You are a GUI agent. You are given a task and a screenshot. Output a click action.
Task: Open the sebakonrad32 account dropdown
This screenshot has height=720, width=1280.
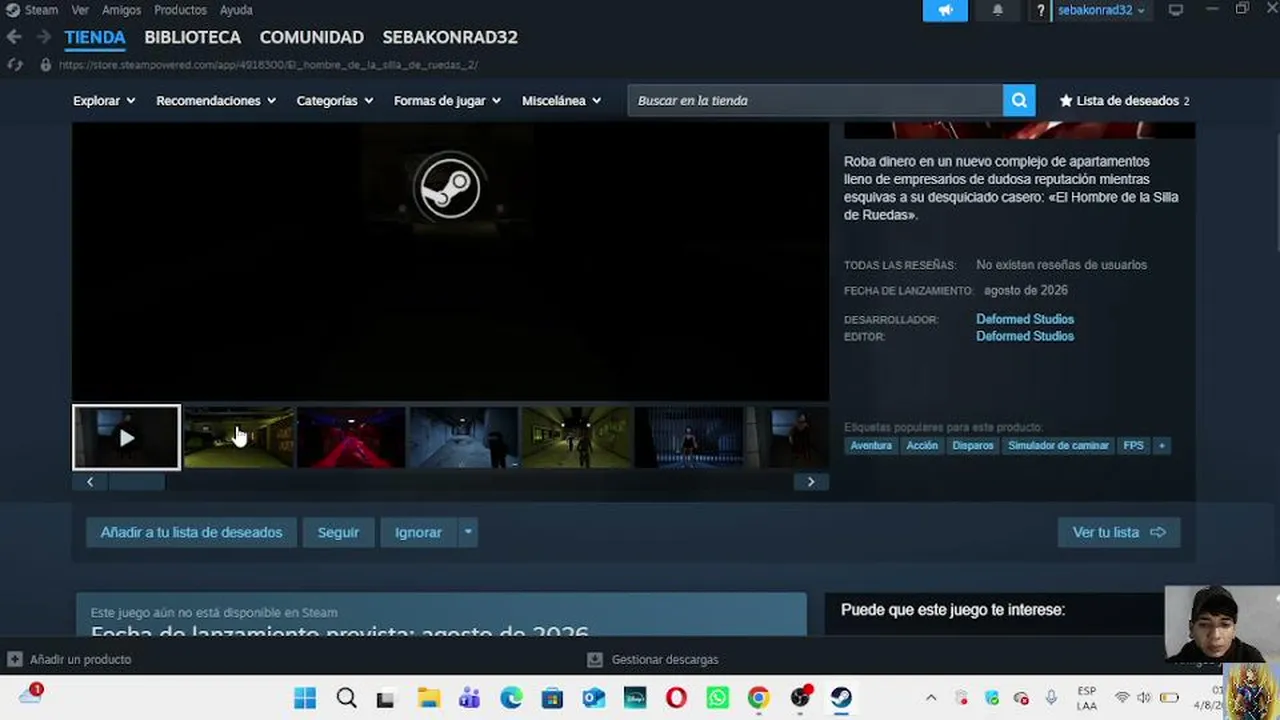click(x=1101, y=10)
